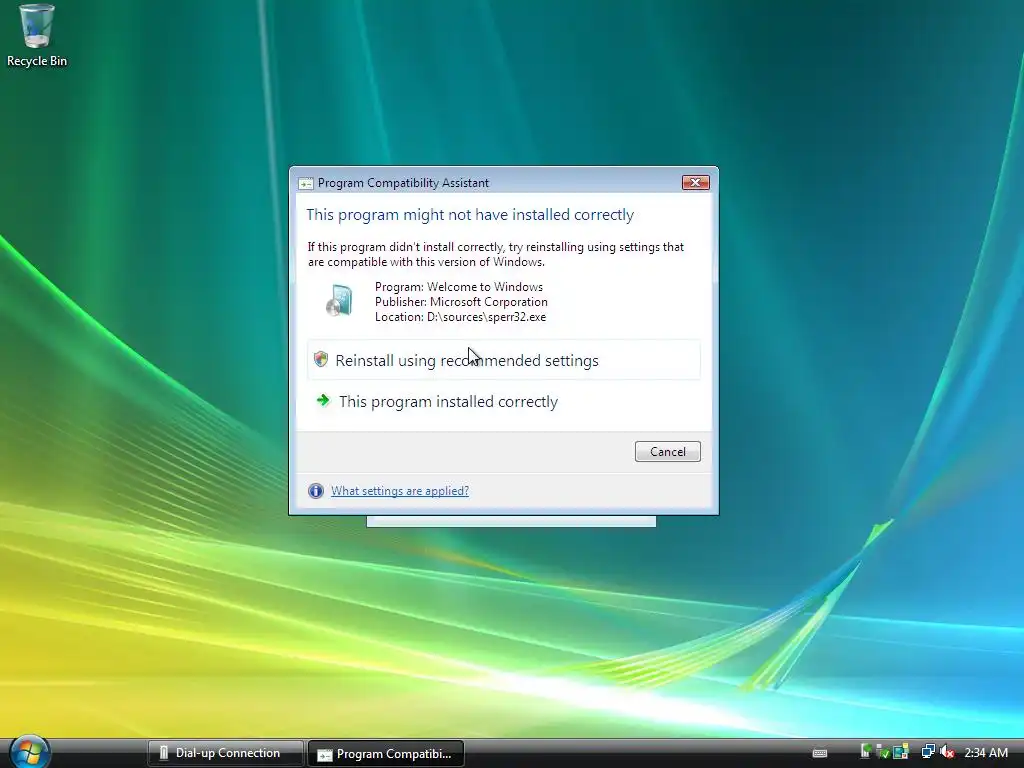Click the 'might not have installed correctly' heading
Image resolution: width=1024 pixels, height=768 pixels.
(470, 214)
